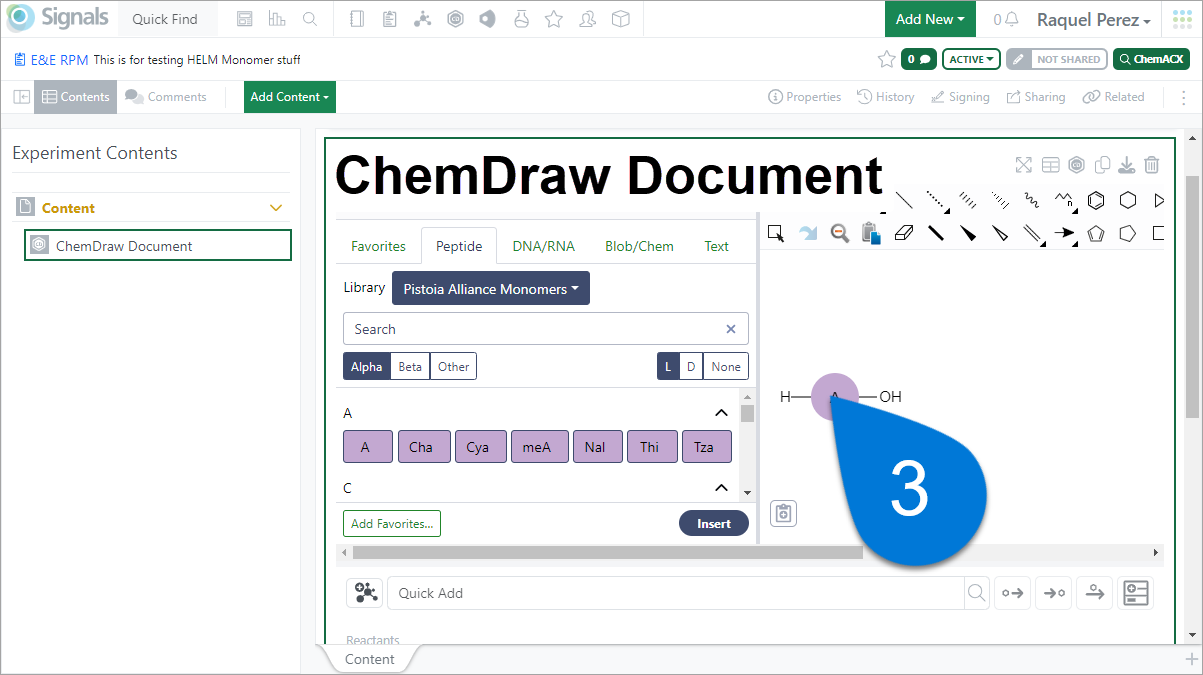Toggle the Beta filter

tap(410, 366)
